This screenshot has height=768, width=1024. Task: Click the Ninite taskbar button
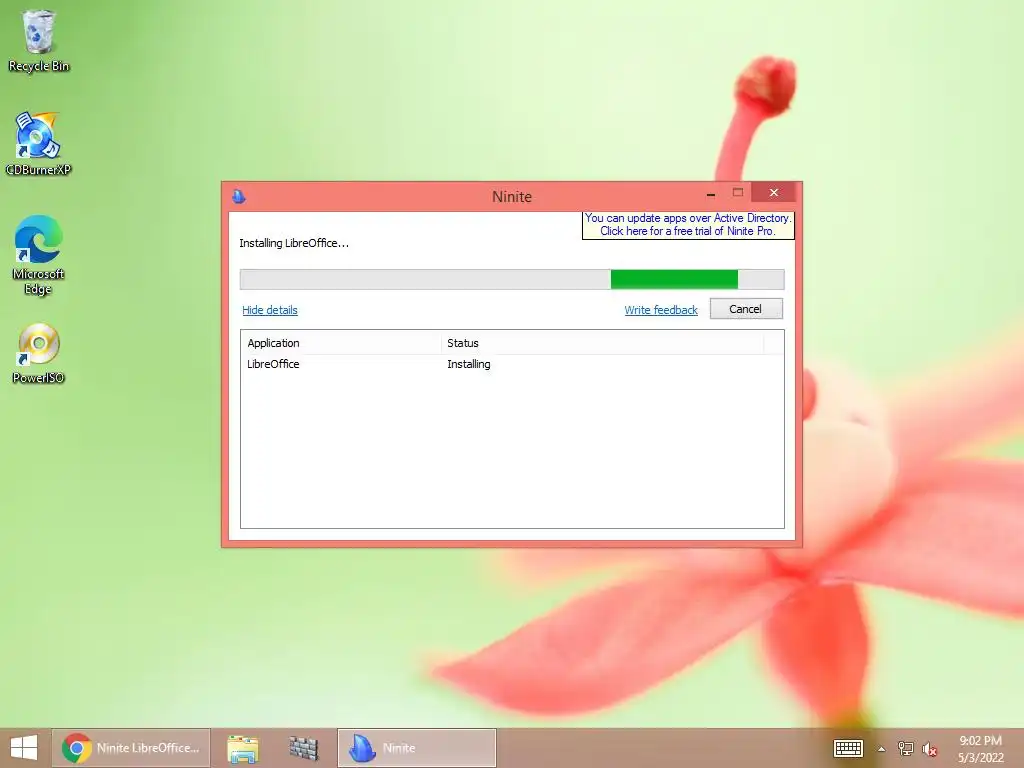pyautogui.click(x=417, y=748)
